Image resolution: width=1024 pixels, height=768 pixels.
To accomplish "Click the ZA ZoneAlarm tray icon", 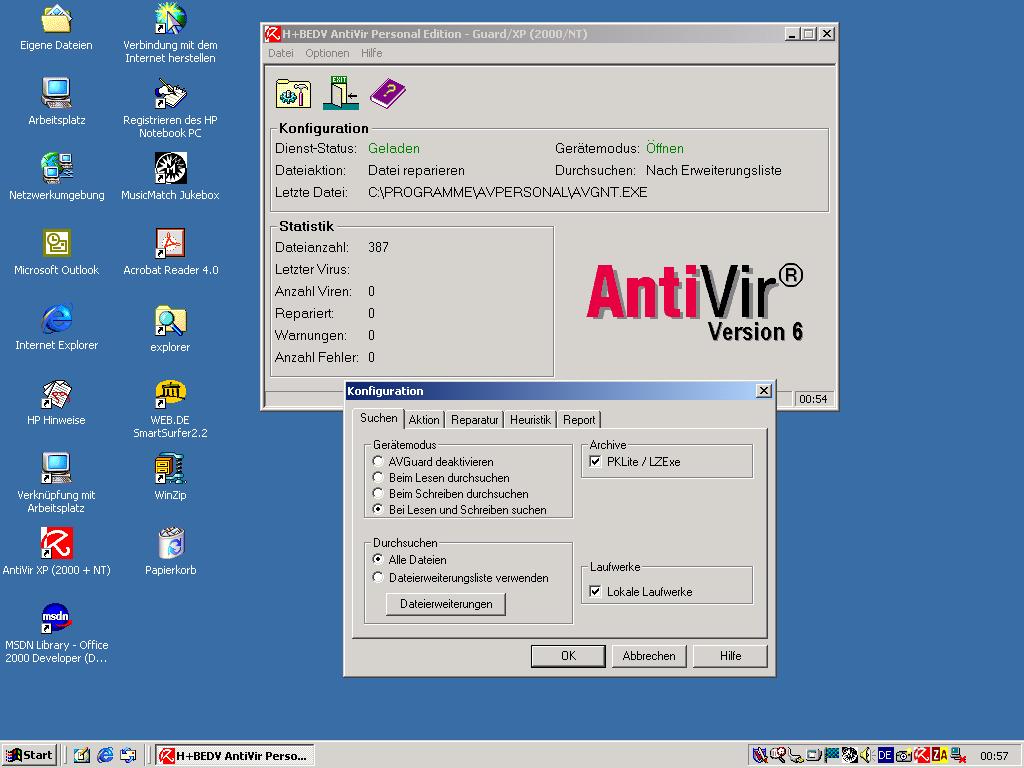I will (940, 756).
